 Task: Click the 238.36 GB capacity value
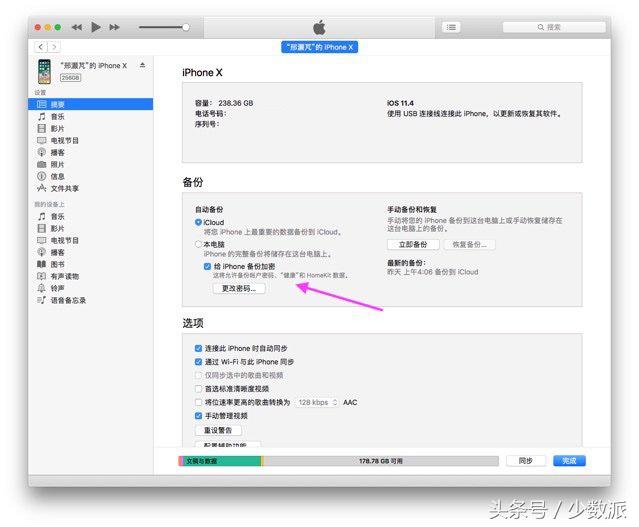pyautogui.click(x=236, y=103)
